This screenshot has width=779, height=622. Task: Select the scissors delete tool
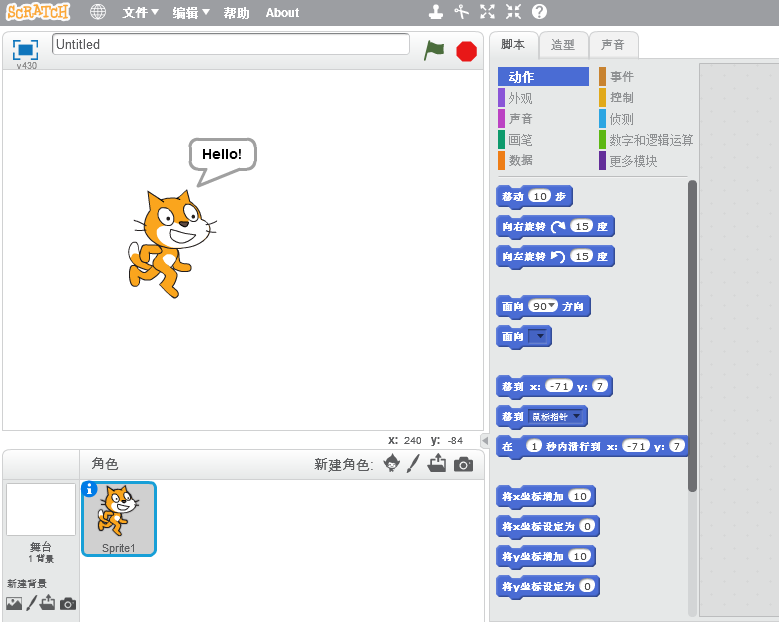pos(462,12)
